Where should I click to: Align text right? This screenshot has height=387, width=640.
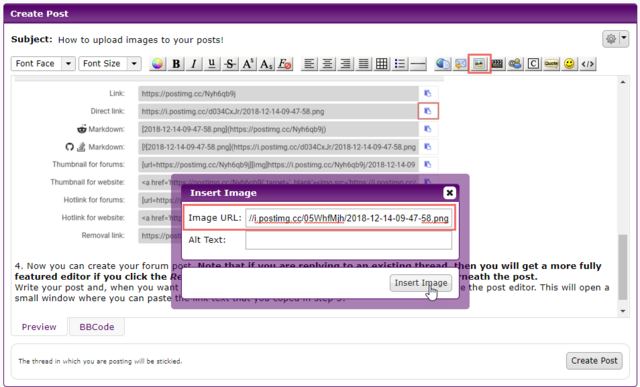[x=346, y=64]
